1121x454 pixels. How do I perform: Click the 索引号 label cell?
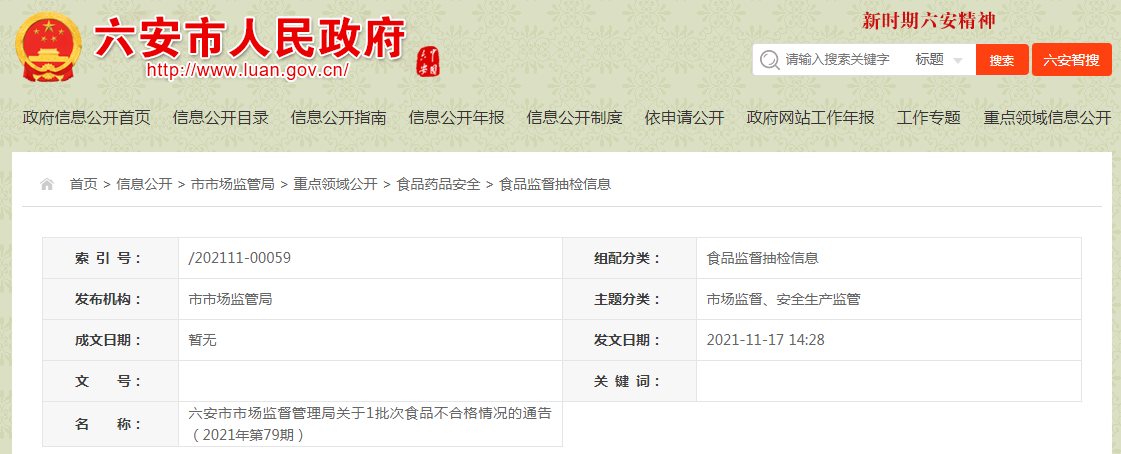pos(110,258)
